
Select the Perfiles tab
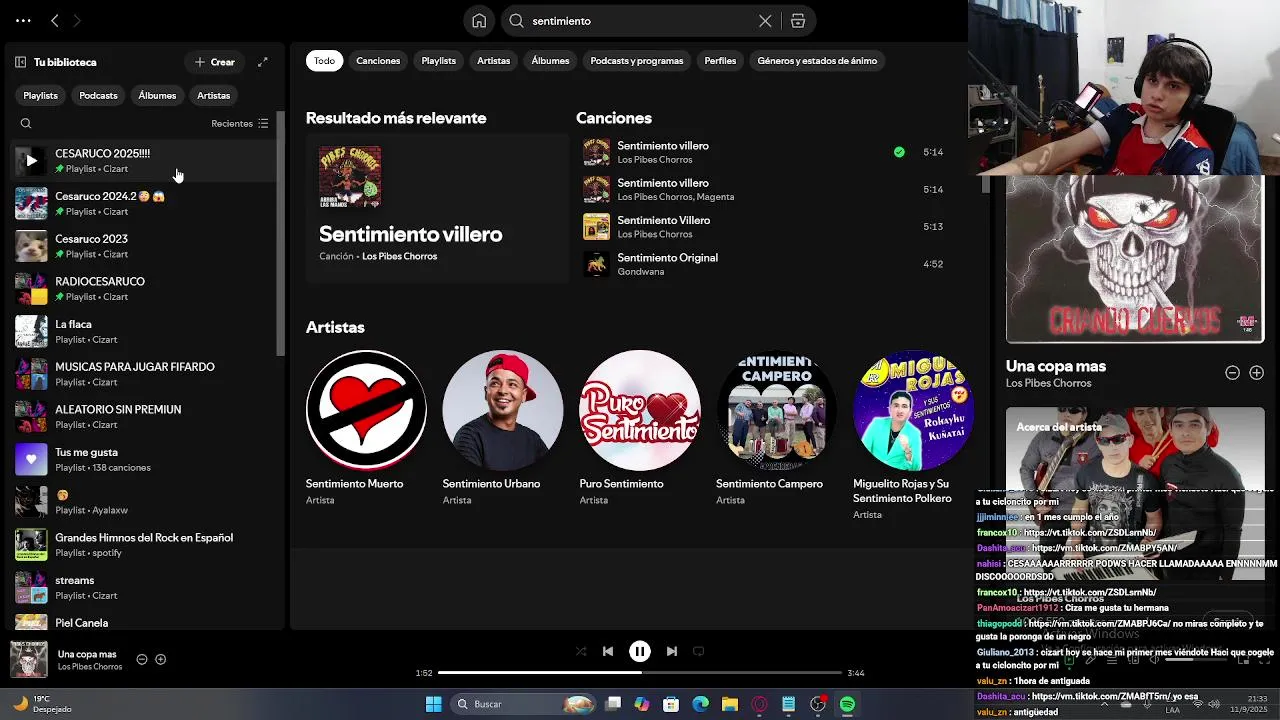click(x=720, y=61)
